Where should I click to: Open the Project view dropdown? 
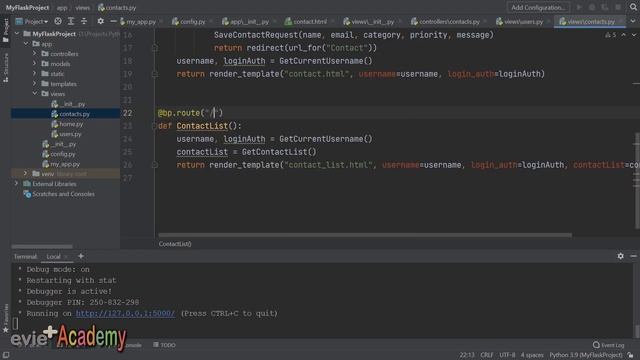point(31,21)
